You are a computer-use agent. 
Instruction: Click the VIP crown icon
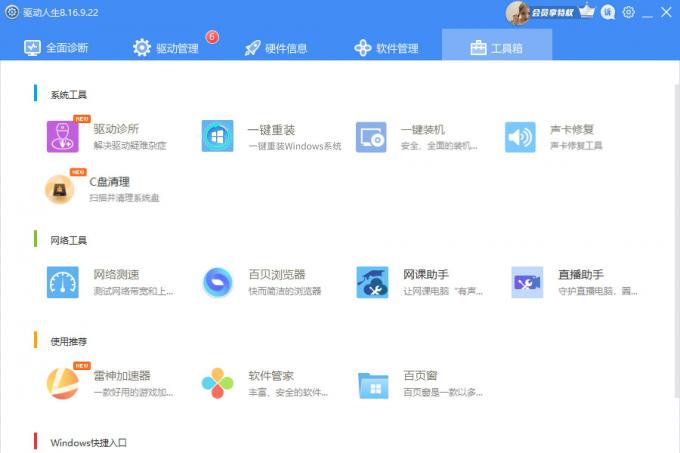587,11
